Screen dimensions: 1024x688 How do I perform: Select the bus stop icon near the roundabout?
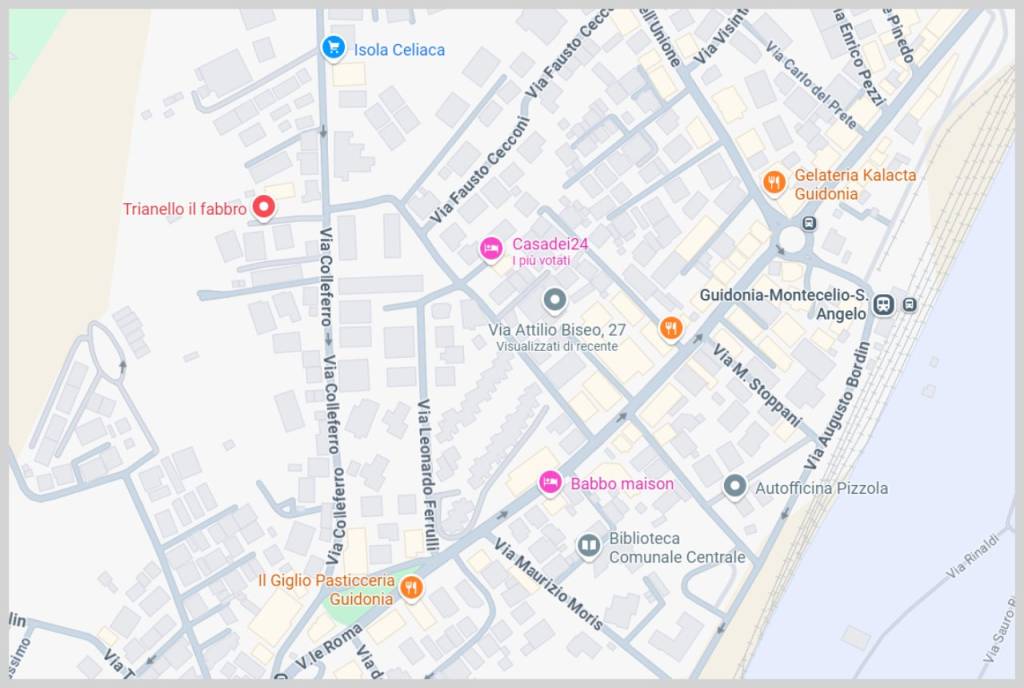(x=809, y=223)
